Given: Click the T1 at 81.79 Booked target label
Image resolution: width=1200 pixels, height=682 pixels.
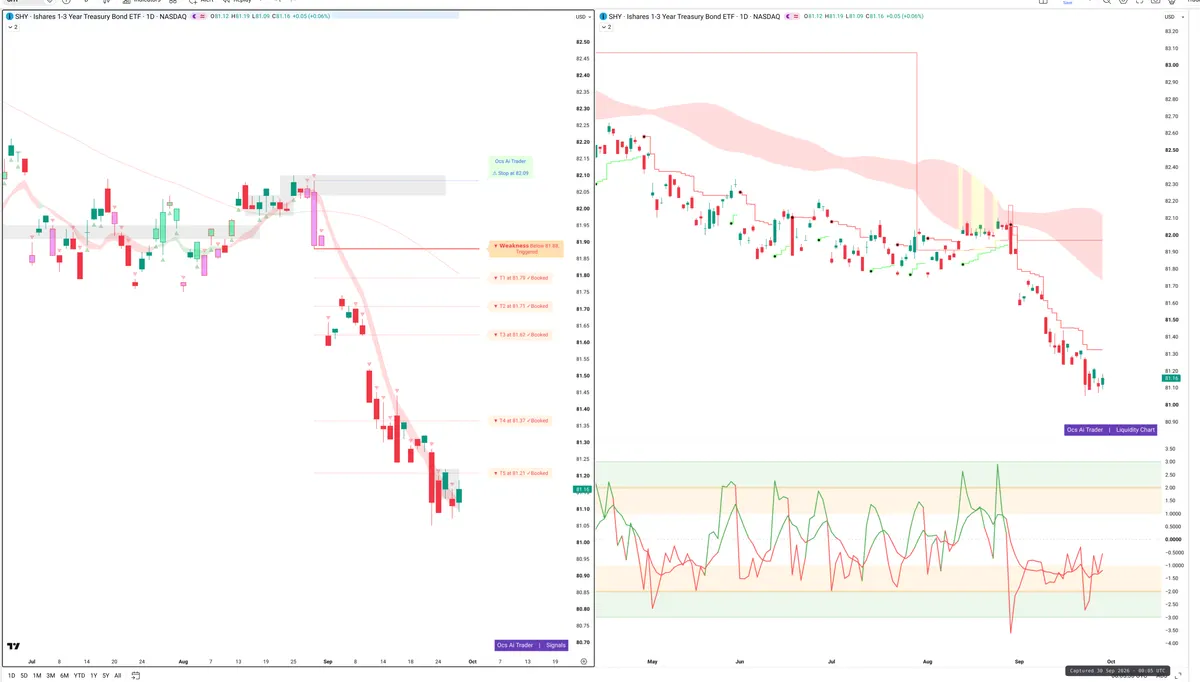Looking at the screenshot, I should 522,278.
